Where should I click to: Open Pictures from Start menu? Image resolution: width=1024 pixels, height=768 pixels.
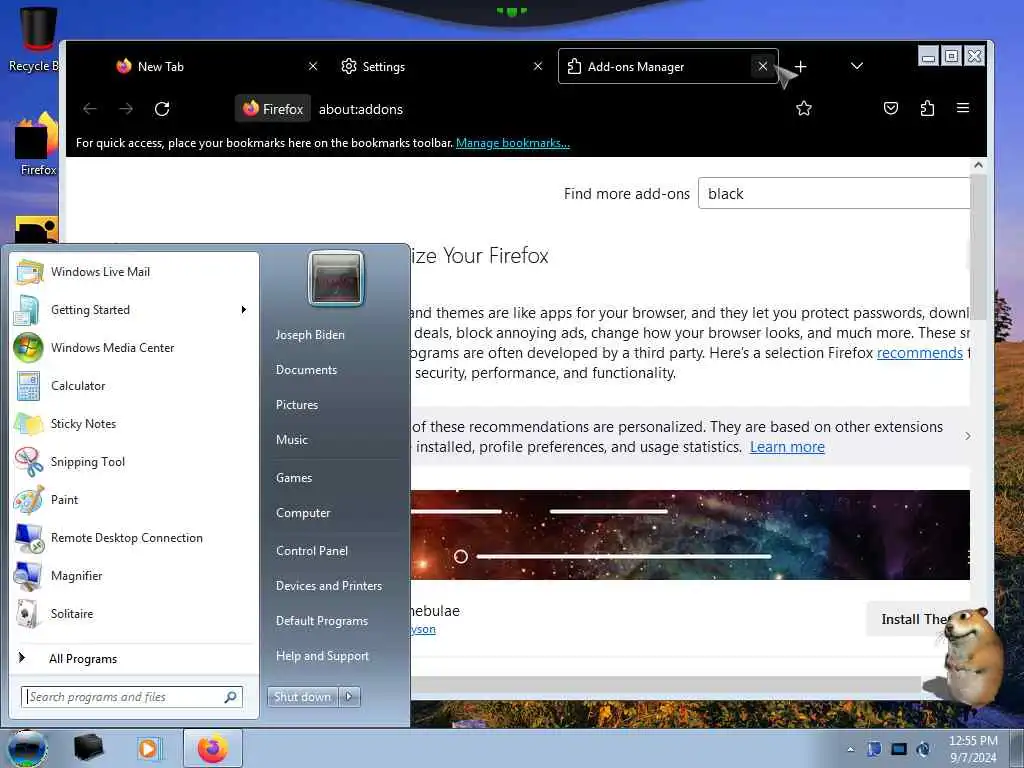click(297, 405)
